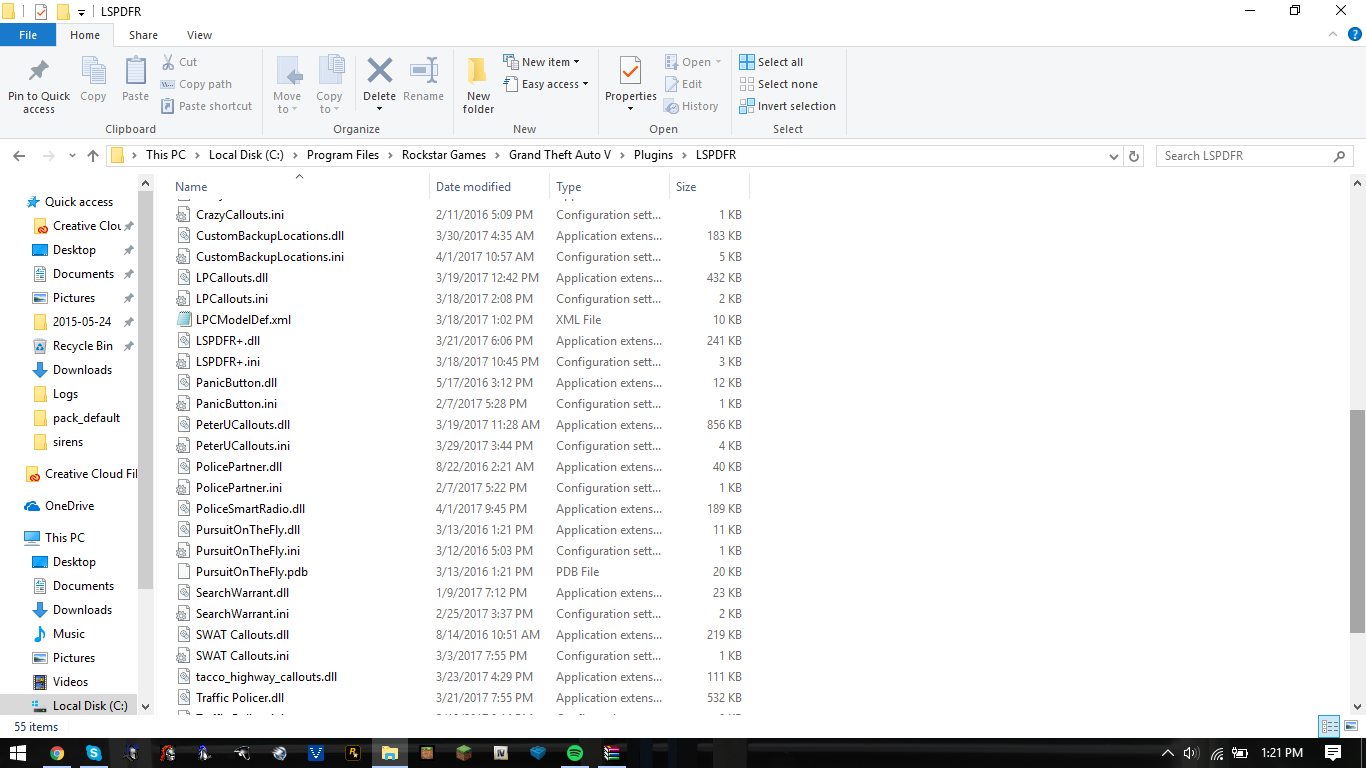Viewport: 1366px width, 768px height.
Task: Click the Cut scissors command
Action: (x=179, y=62)
